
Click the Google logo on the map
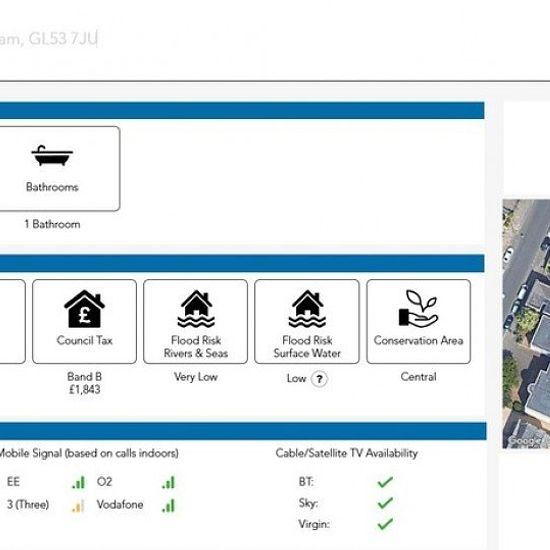pos(525,441)
